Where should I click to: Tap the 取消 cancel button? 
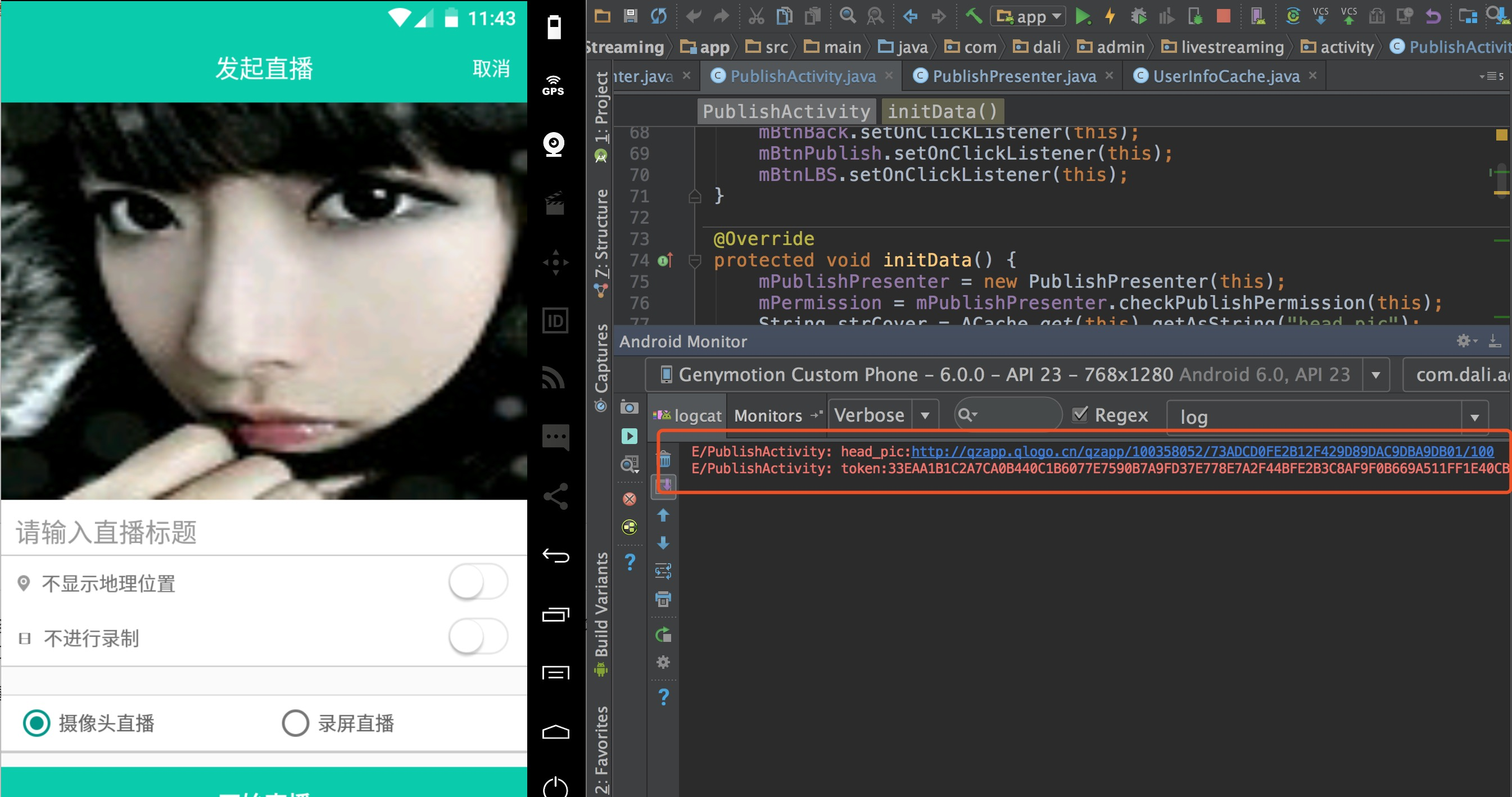491,69
